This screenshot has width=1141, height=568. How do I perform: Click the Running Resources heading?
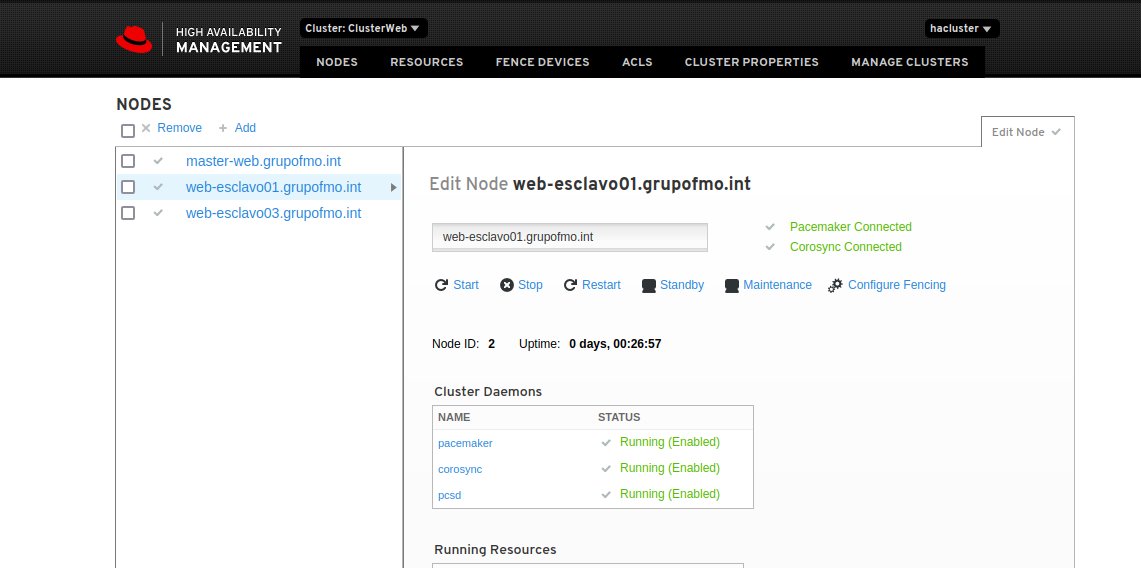(496, 550)
